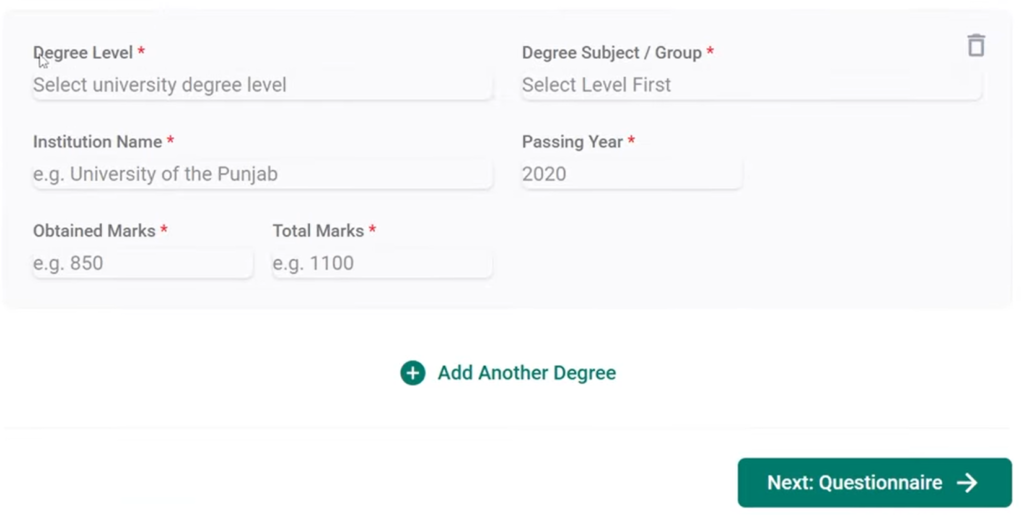Delete this degree entry with trash icon
This screenshot has height=515, width=1024.
point(976,46)
